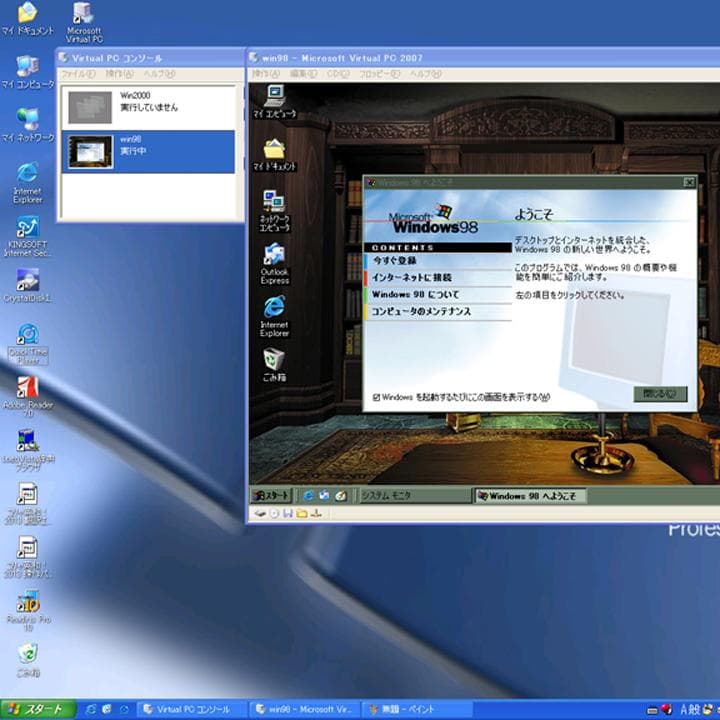
Task: Open 操作 menu in win98 Virtual PC window
Action: (265, 74)
